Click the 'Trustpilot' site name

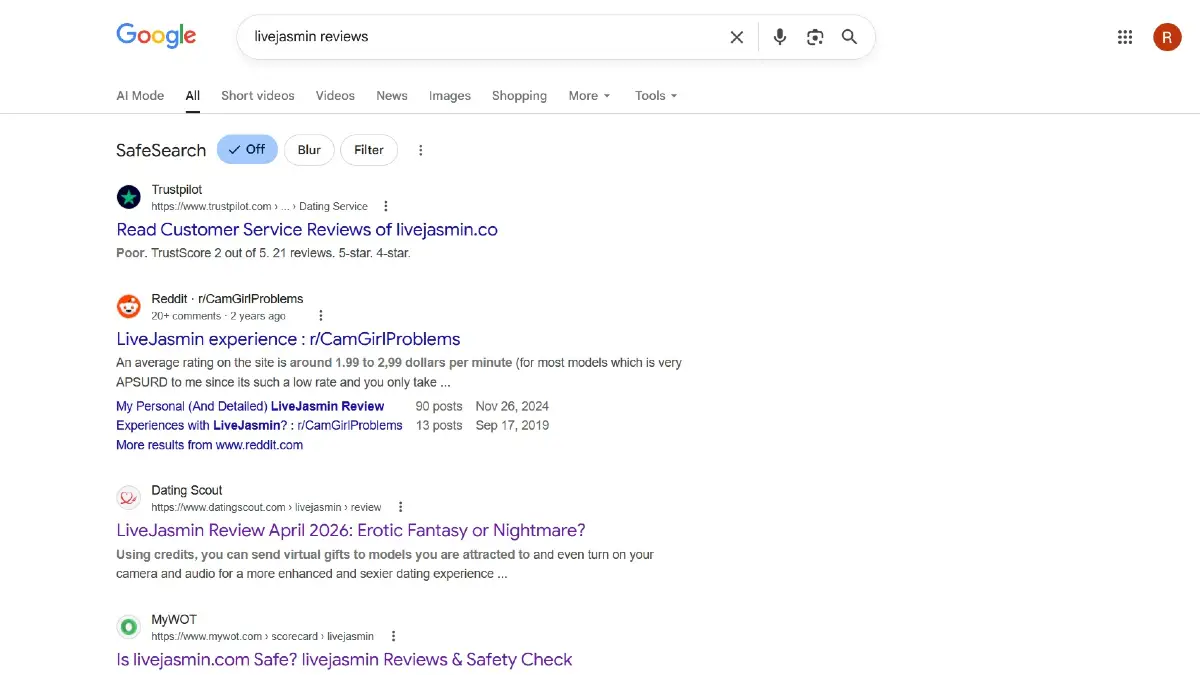[x=177, y=190]
